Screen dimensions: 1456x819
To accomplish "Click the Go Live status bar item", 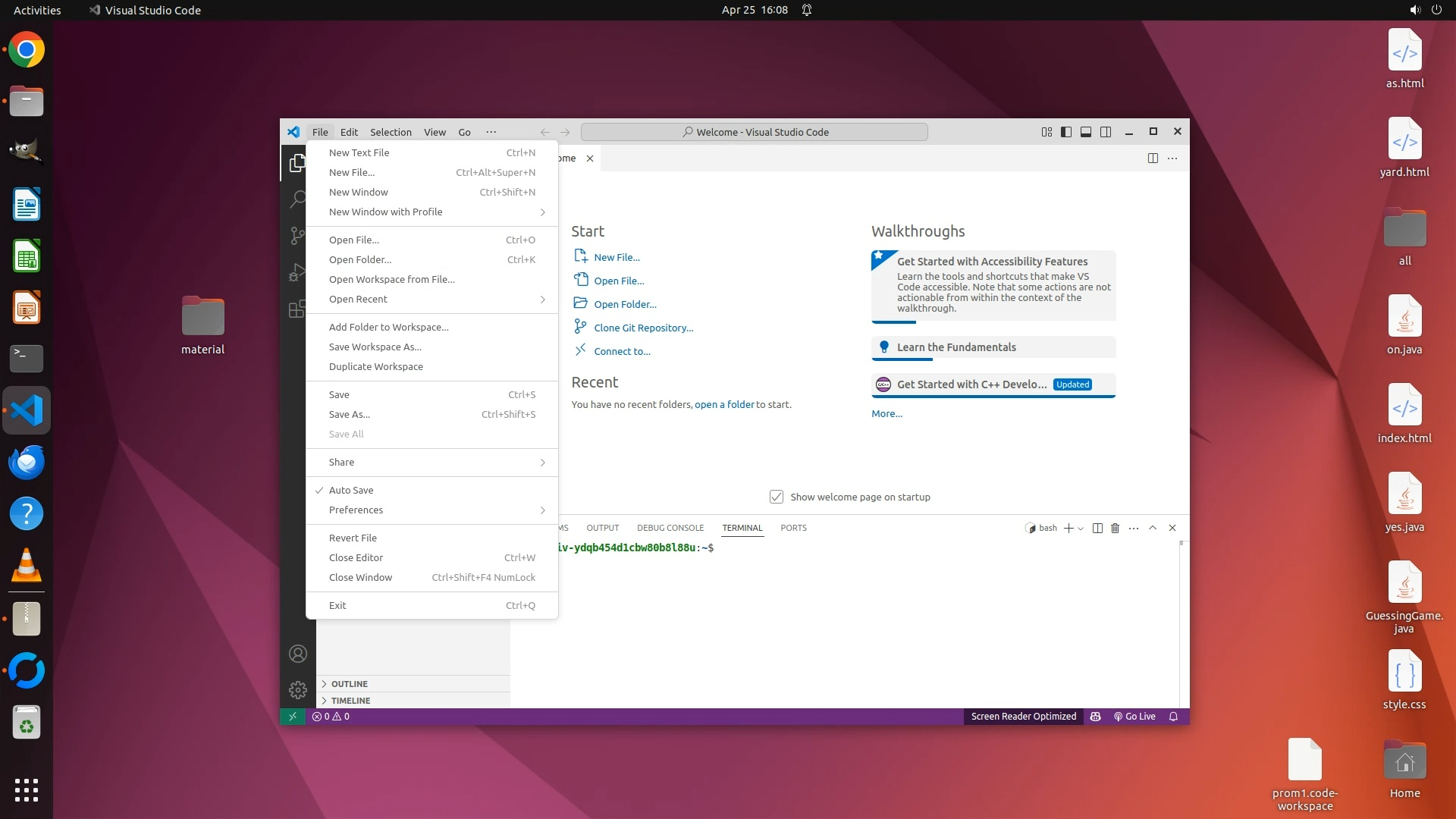I will [1134, 716].
